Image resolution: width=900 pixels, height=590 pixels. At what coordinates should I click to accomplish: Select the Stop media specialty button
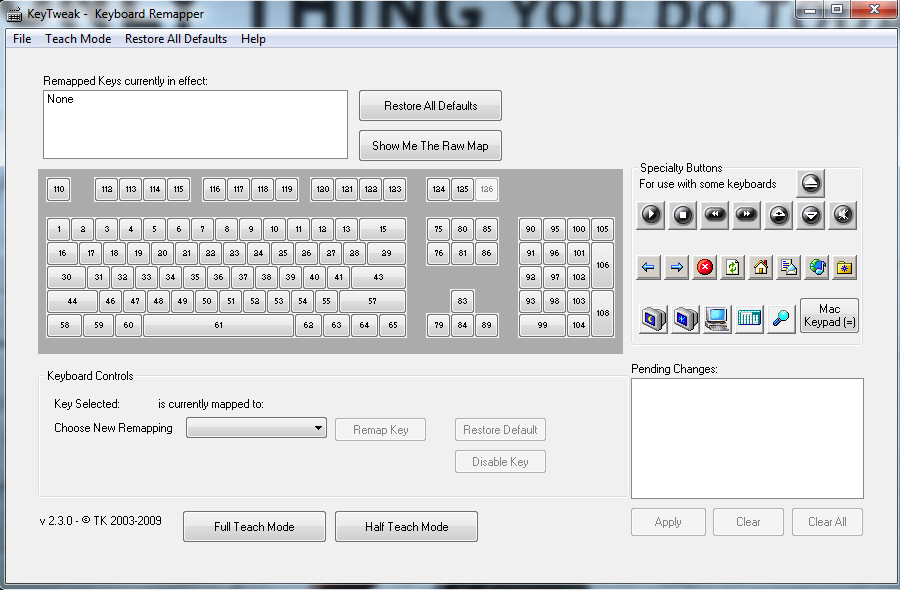pyautogui.click(x=682, y=215)
